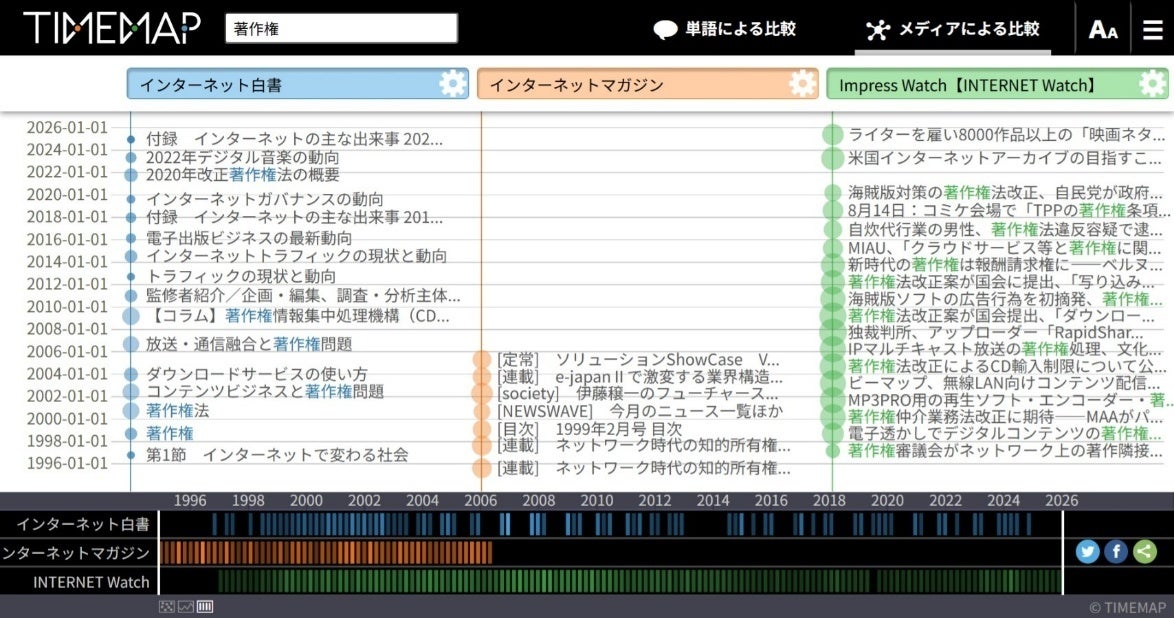
Task: Click the green dot beside 米国インターネットアーカイブ
Action: click(x=833, y=158)
